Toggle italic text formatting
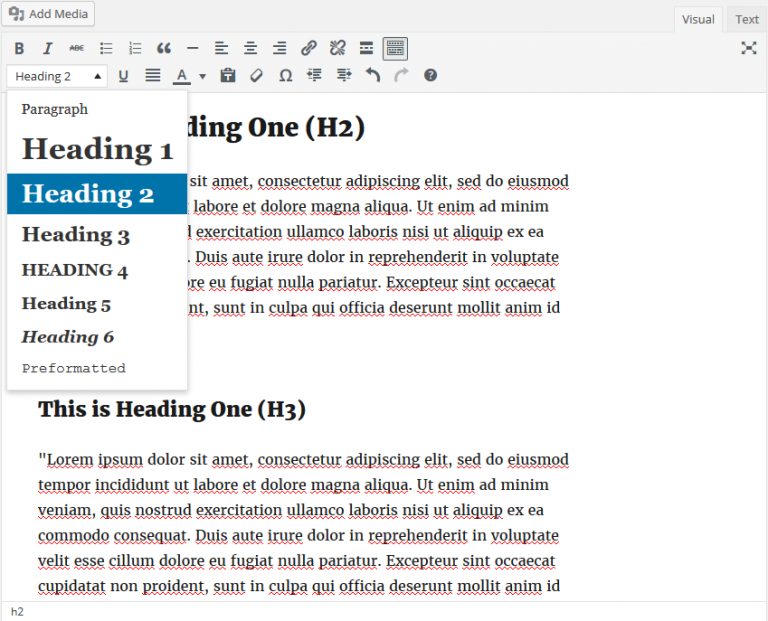This screenshot has width=768, height=621. pos(47,48)
